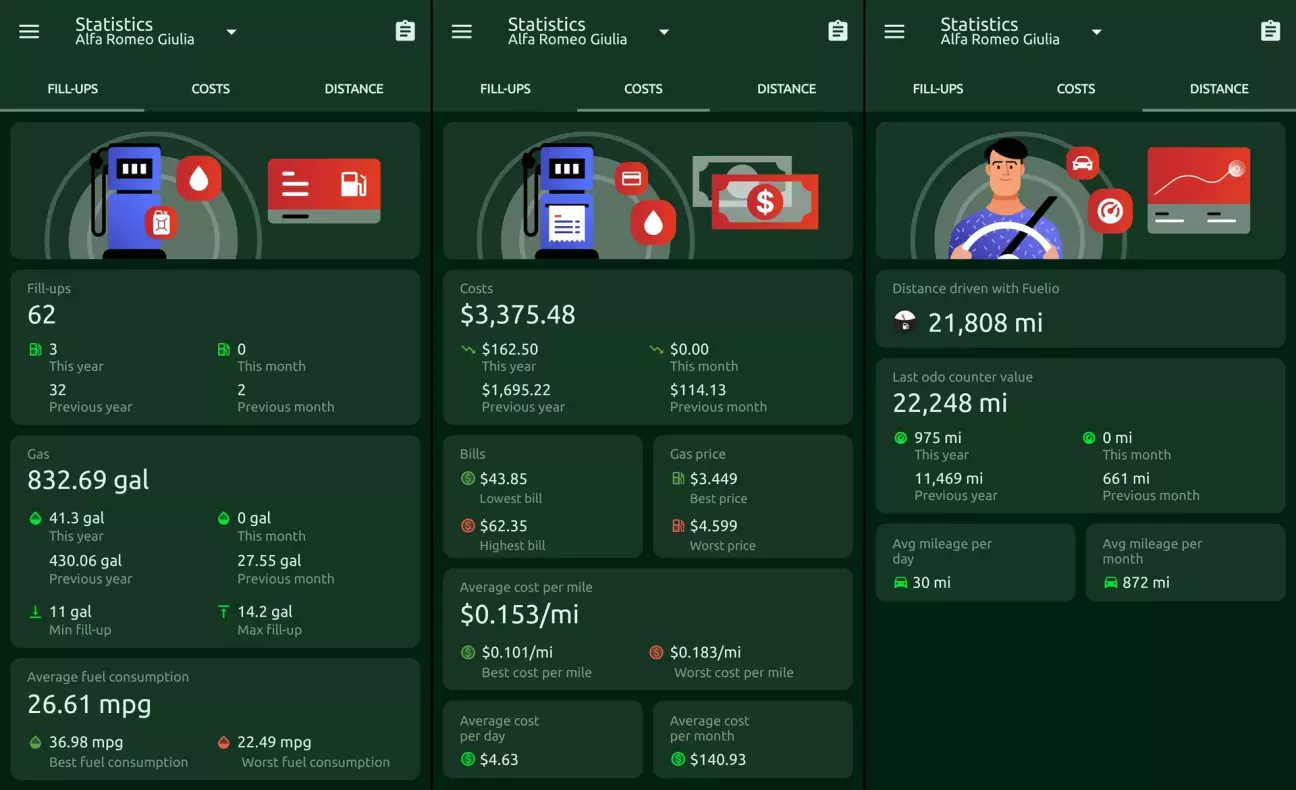This screenshot has height=790, width=1296.
Task: Go to the FILL-UPS tab on the rightmost screen
Action: (x=937, y=89)
